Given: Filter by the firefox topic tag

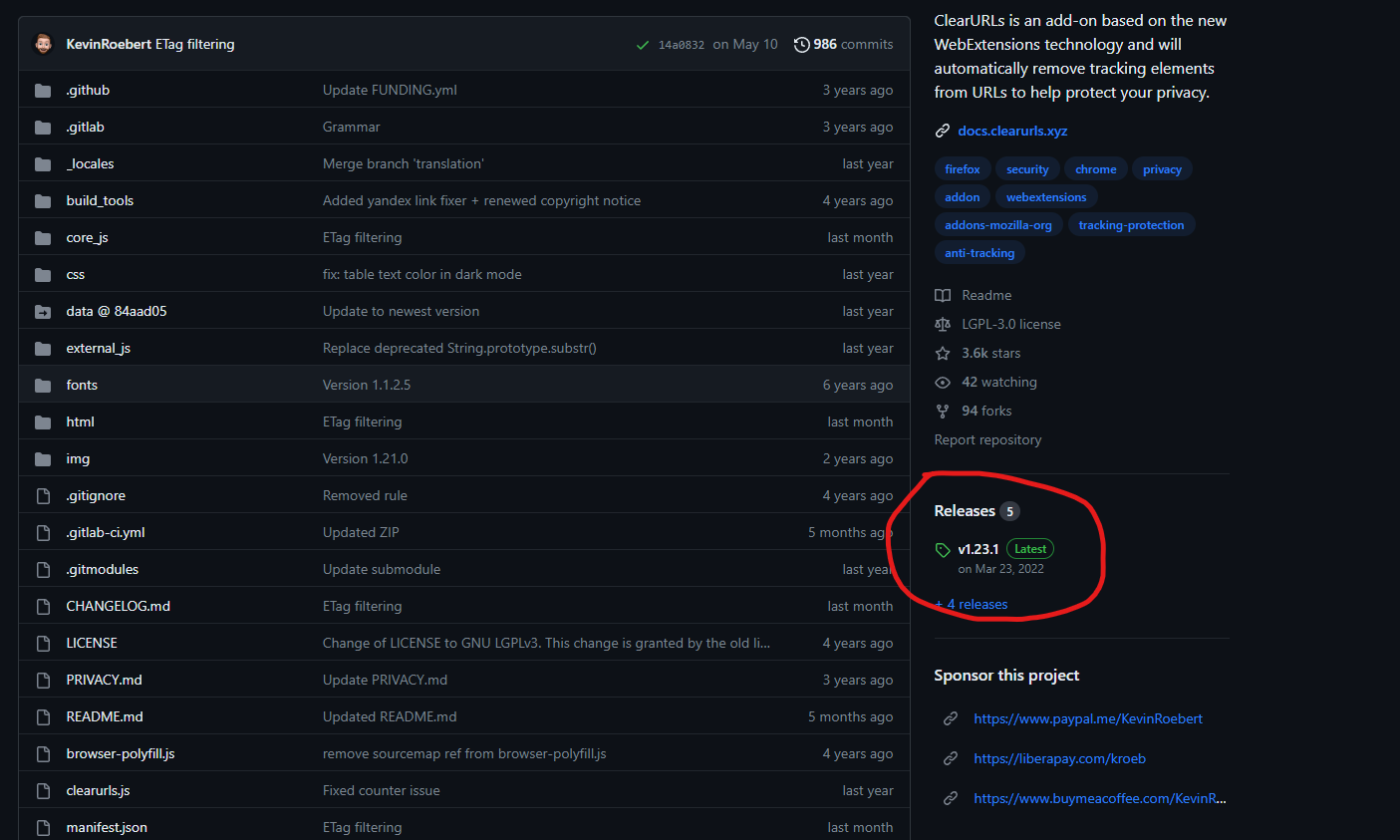Looking at the screenshot, I should (x=963, y=169).
